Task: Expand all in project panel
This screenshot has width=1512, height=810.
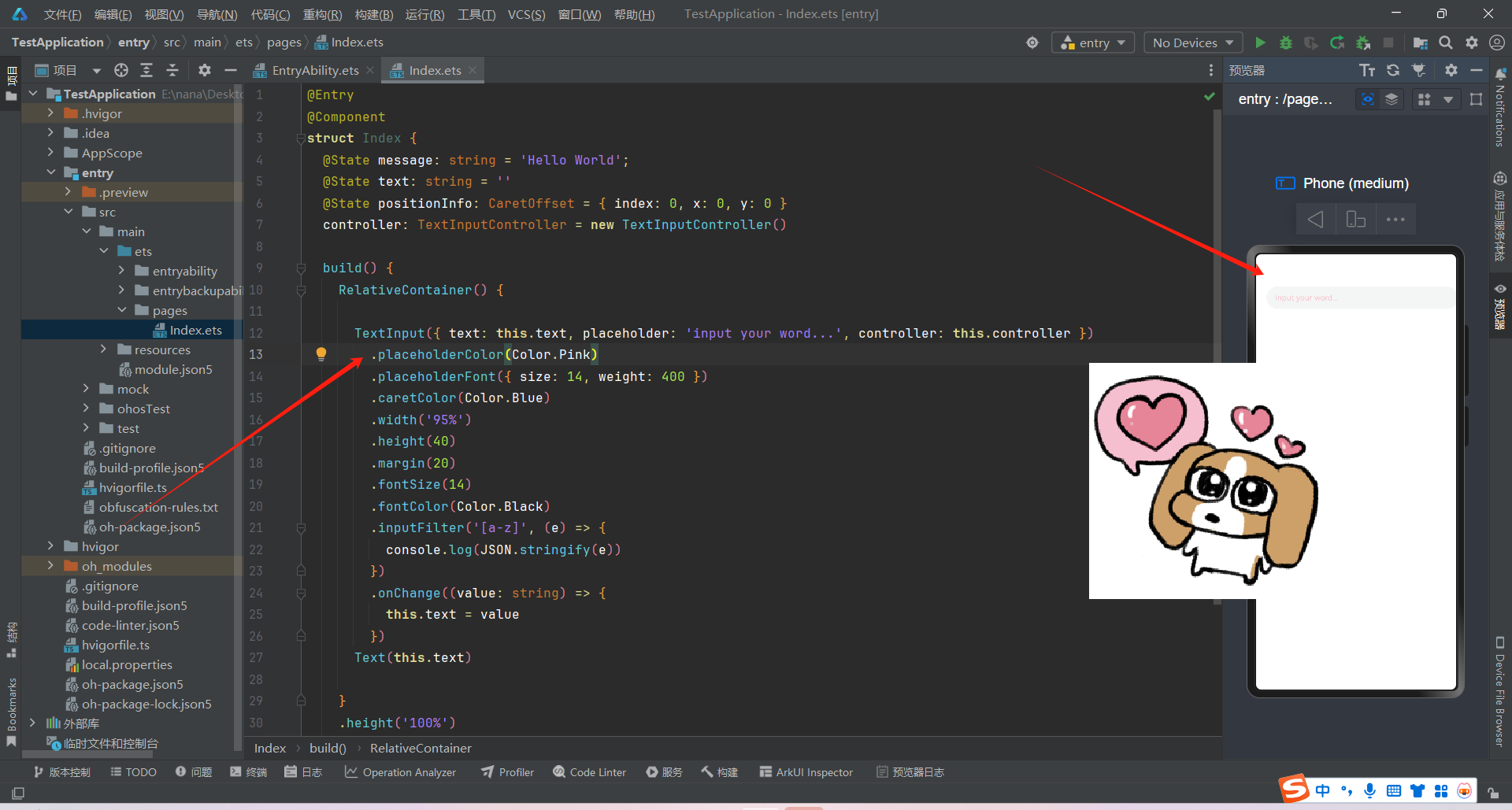Action: [146, 70]
